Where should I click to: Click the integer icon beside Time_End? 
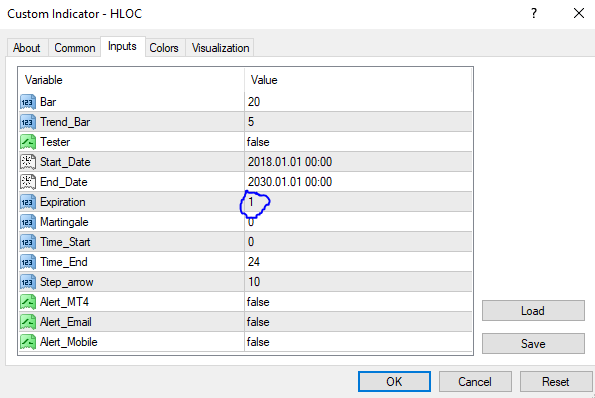pos(28,262)
